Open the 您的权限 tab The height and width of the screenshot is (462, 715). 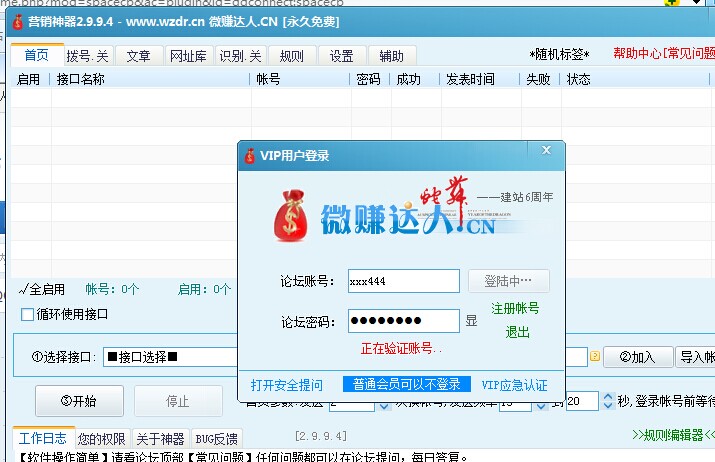click(x=101, y=439)
